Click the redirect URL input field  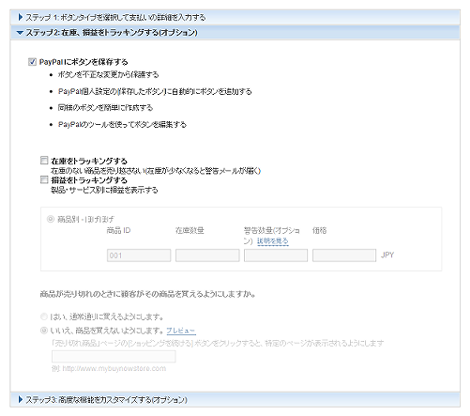click(x=114, y=356)
